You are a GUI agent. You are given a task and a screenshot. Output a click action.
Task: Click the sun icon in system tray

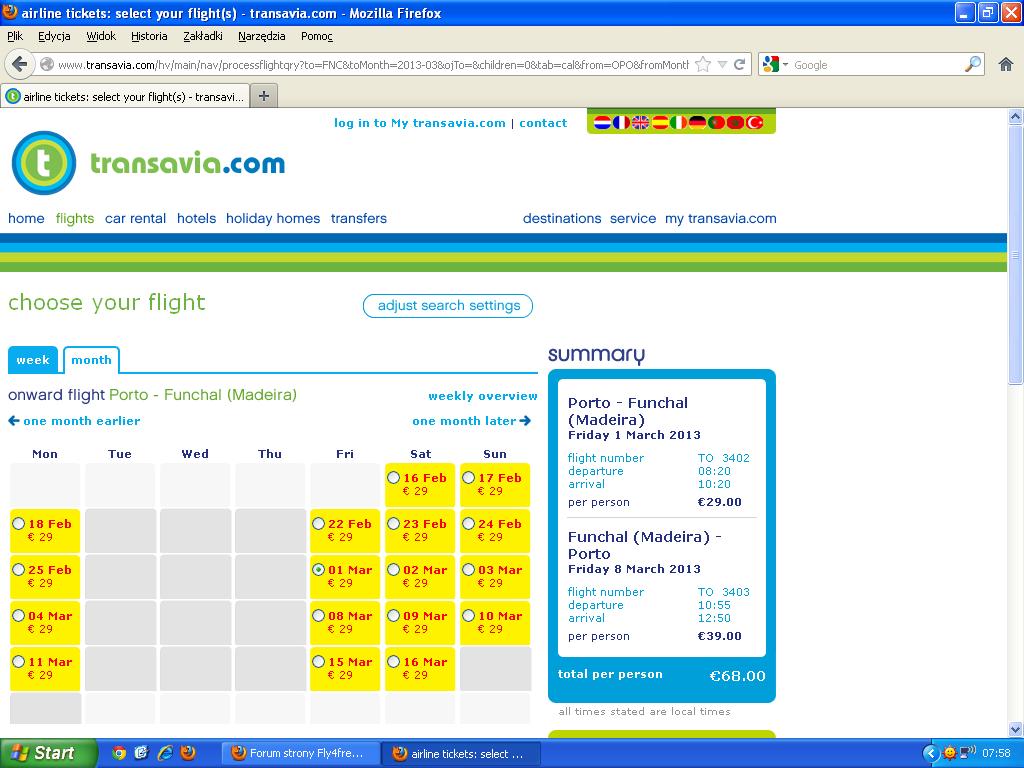[x=950, y=754]
